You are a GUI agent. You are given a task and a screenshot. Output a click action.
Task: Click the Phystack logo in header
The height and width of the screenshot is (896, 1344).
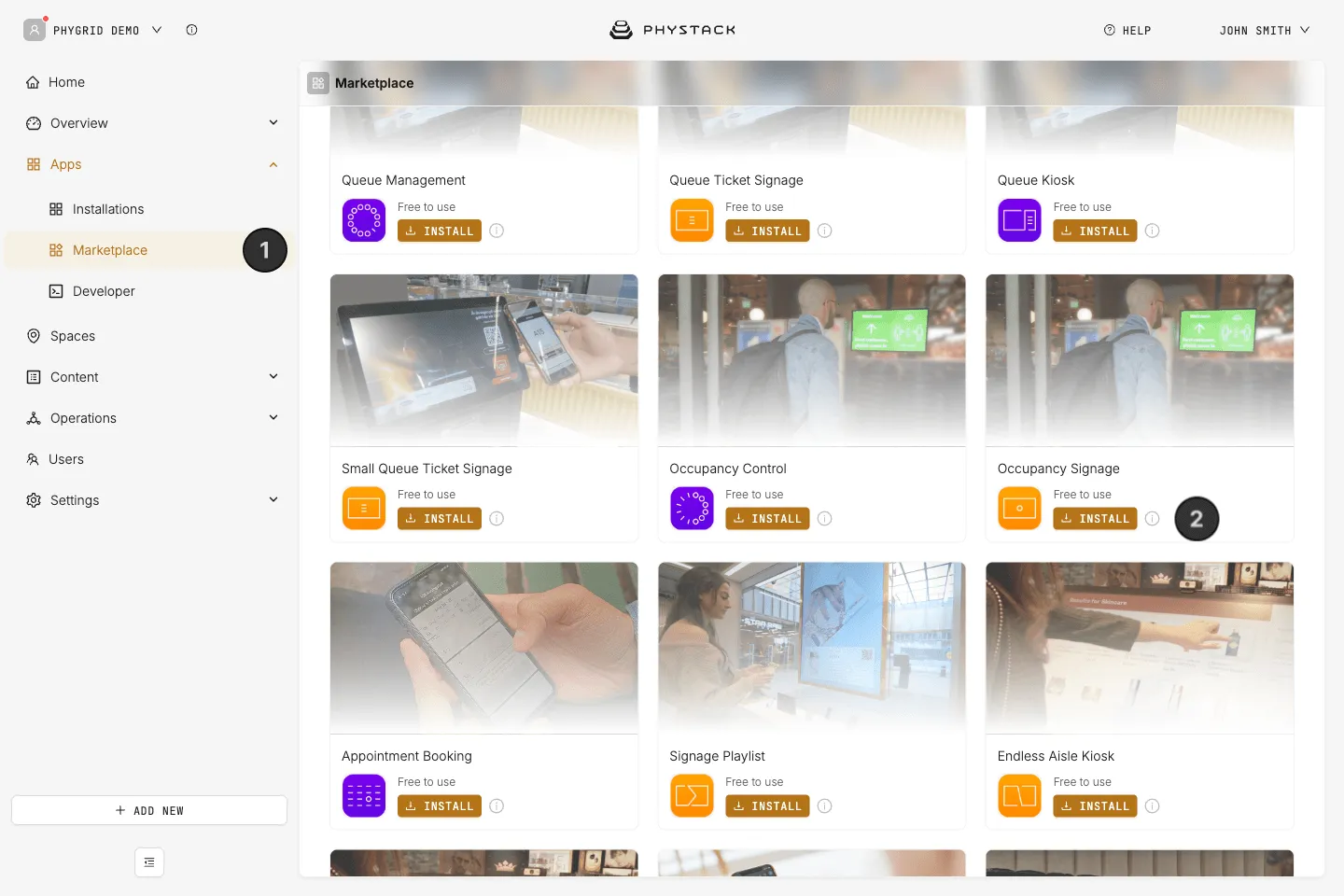pyautogui.click(x=672, y=30)
